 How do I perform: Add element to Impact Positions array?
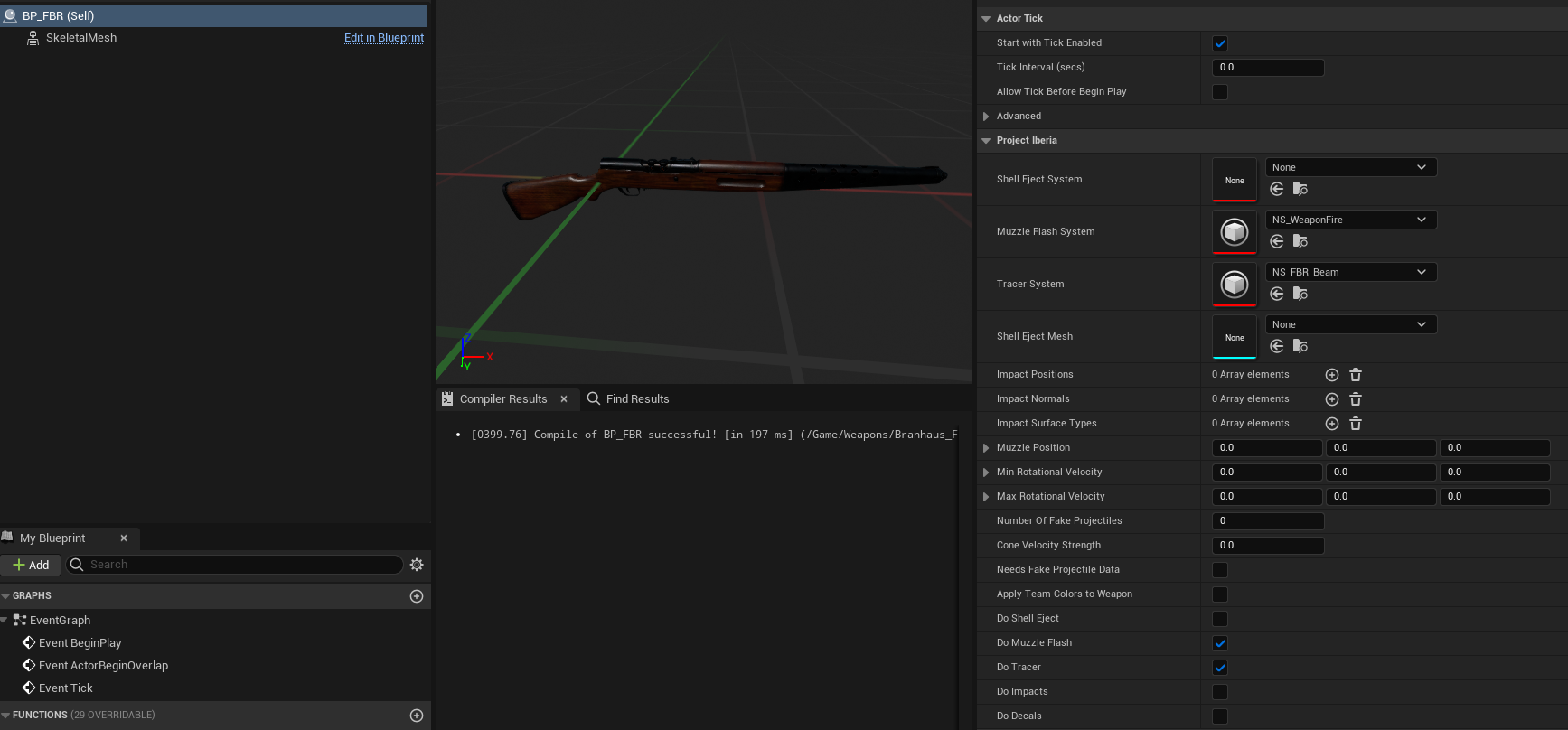[x=1332, y=375]
